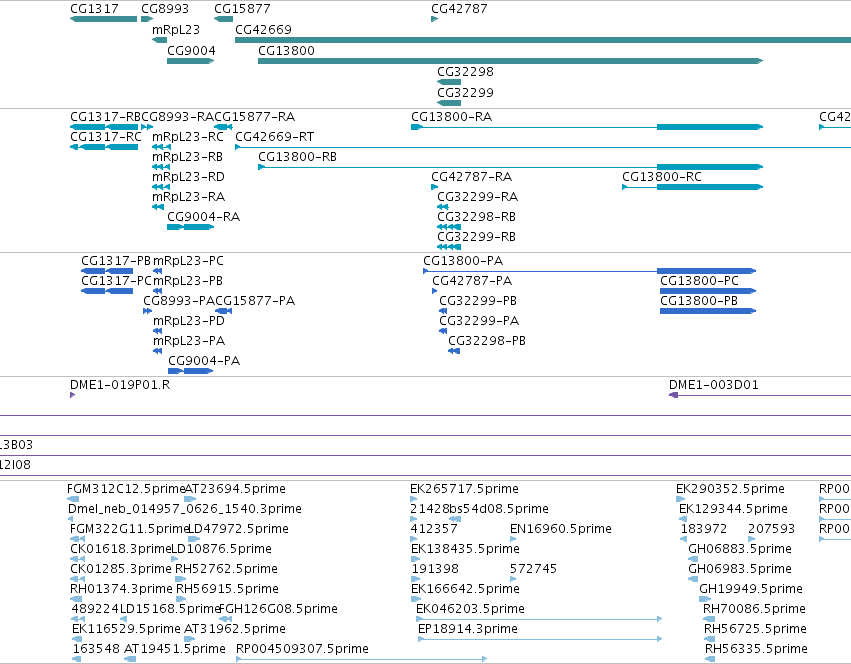Screen dimensions: 851x664
Task: Select transcript CG13800-RB
Action: click(297, 157)
